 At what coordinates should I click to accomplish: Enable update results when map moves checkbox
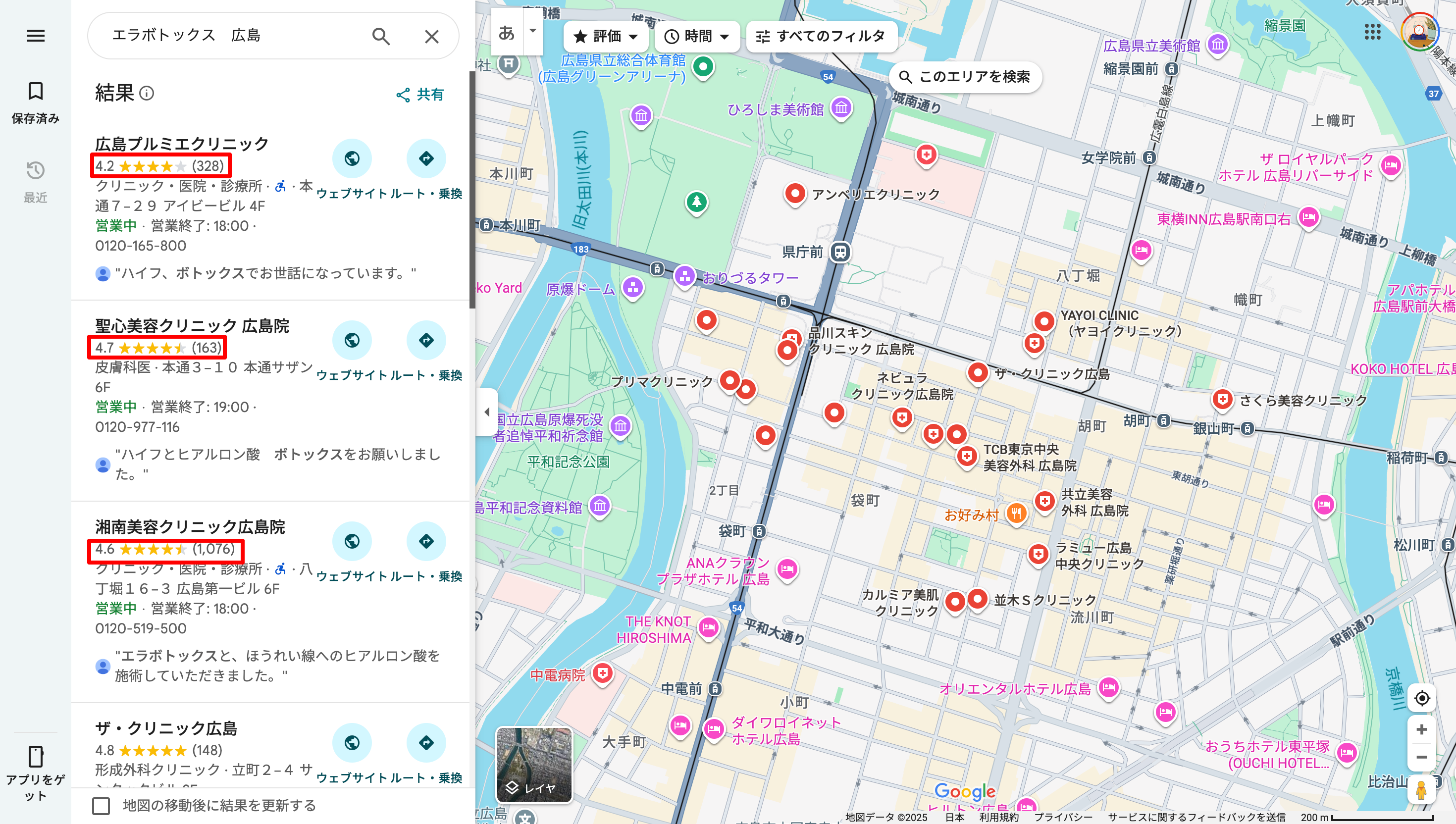coord(102,805)
